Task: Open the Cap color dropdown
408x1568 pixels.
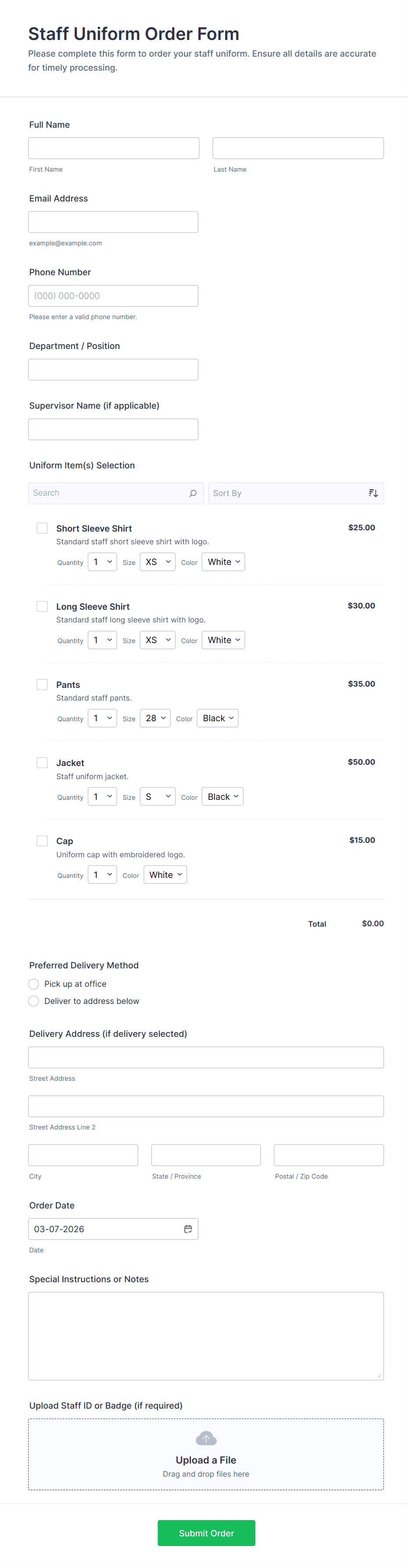Action: [x=165, y=875]
